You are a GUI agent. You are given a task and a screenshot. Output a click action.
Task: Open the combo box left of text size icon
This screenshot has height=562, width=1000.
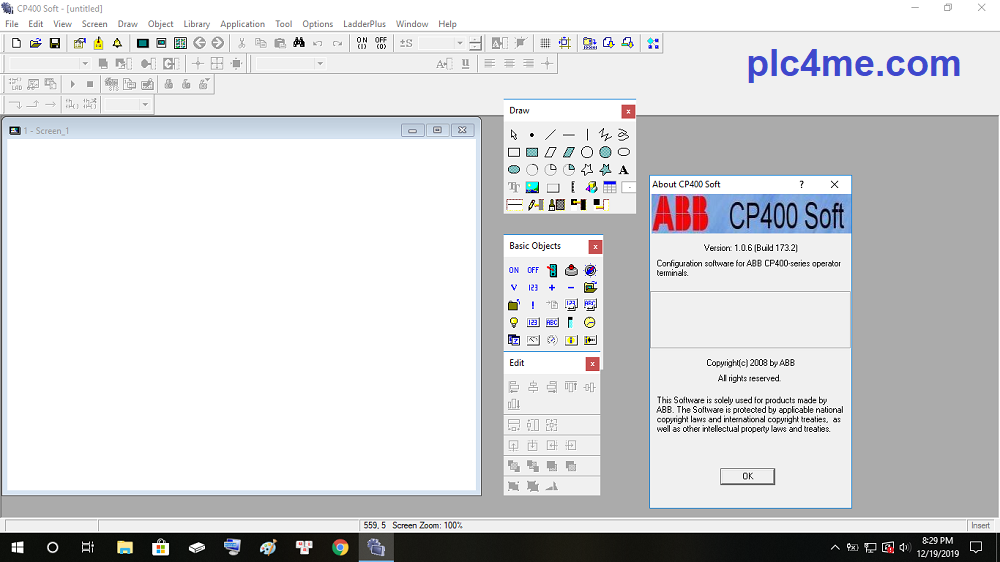320,64
